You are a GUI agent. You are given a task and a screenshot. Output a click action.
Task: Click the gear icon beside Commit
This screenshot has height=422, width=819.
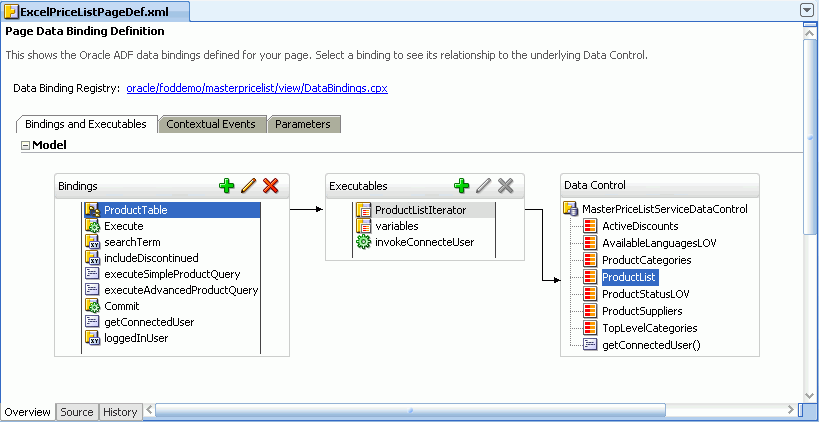pos(92,306)
